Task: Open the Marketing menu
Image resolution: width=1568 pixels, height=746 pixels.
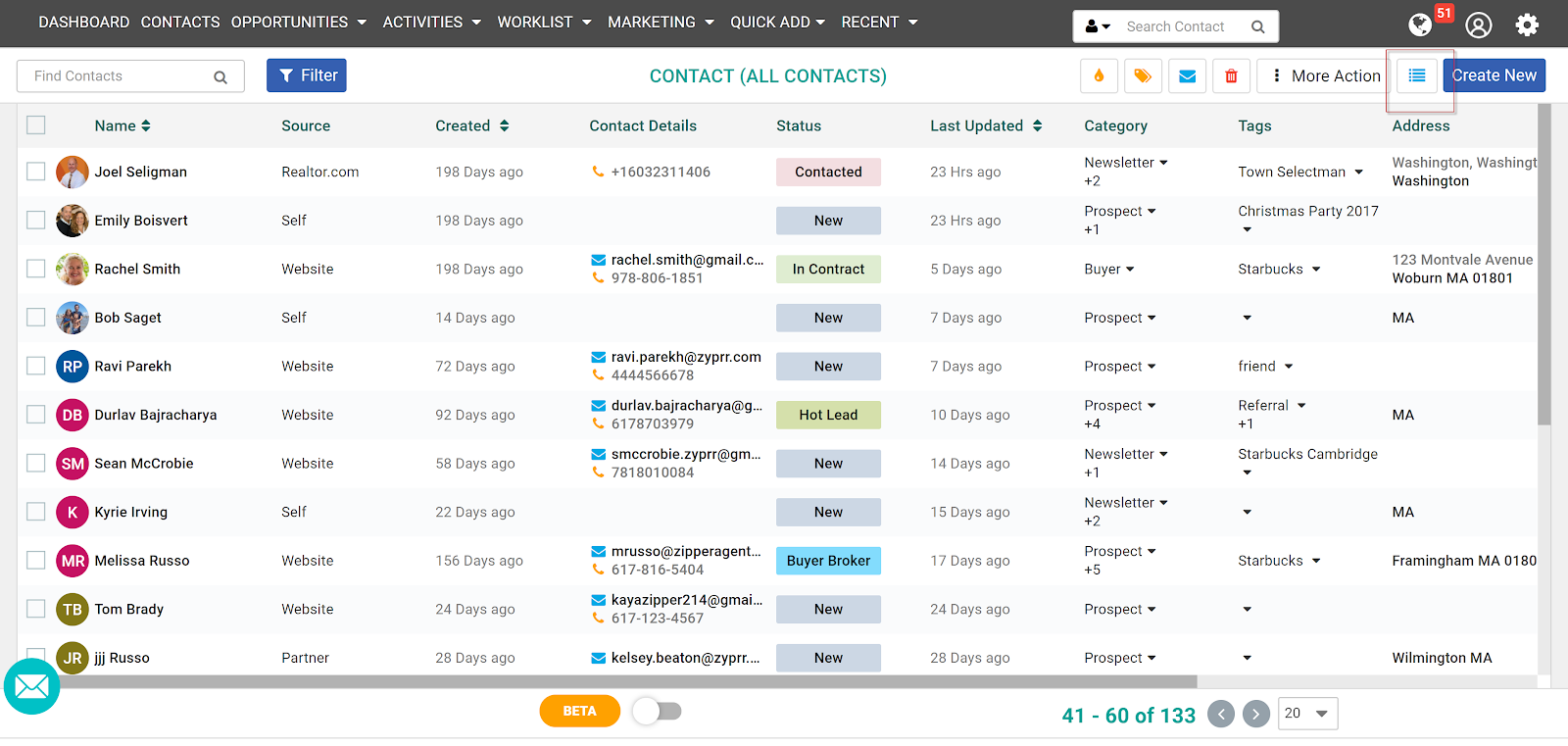Action: [x=661, y=22]
